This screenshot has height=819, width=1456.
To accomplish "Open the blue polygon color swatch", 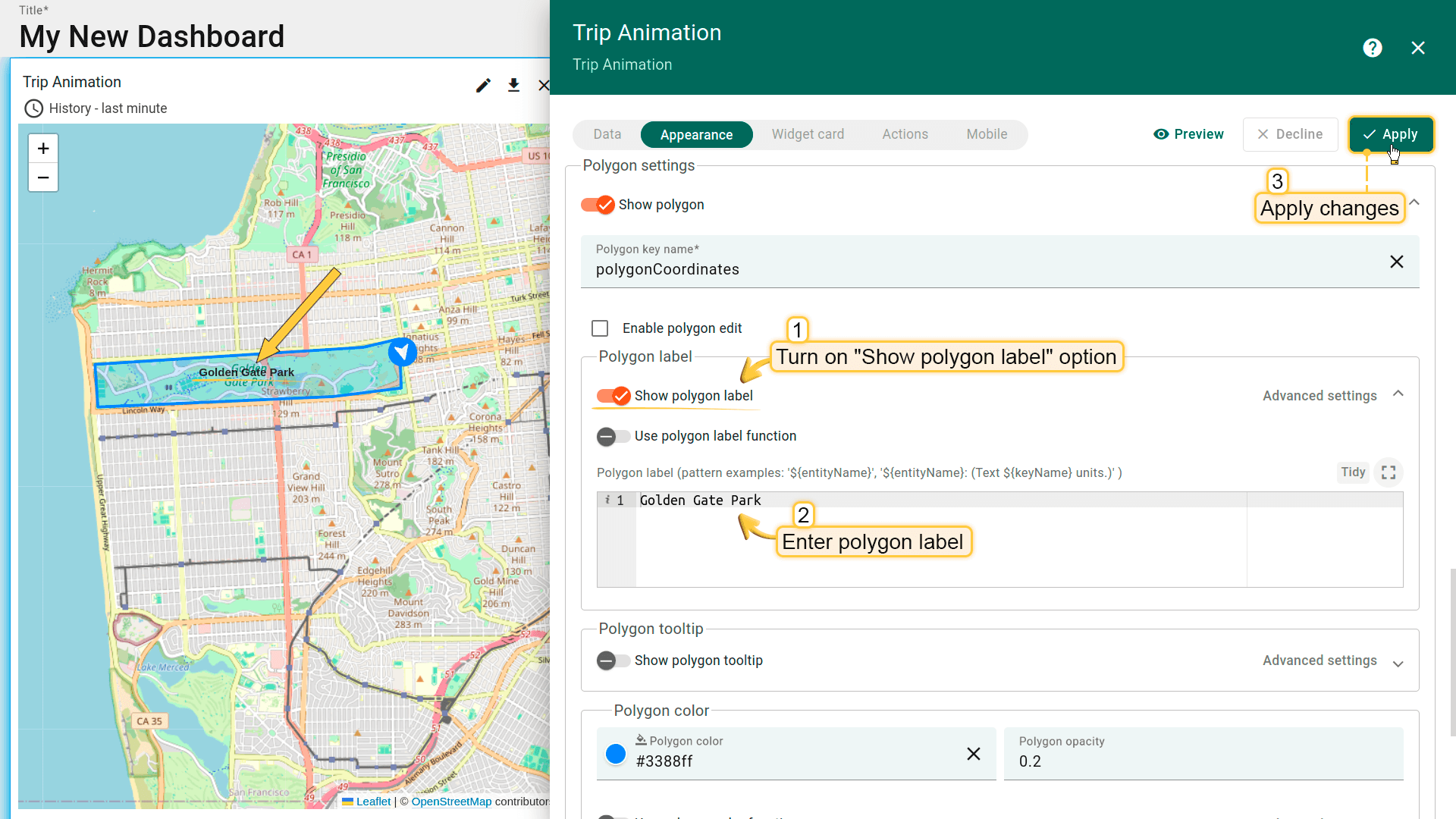I will pos(616,754).
